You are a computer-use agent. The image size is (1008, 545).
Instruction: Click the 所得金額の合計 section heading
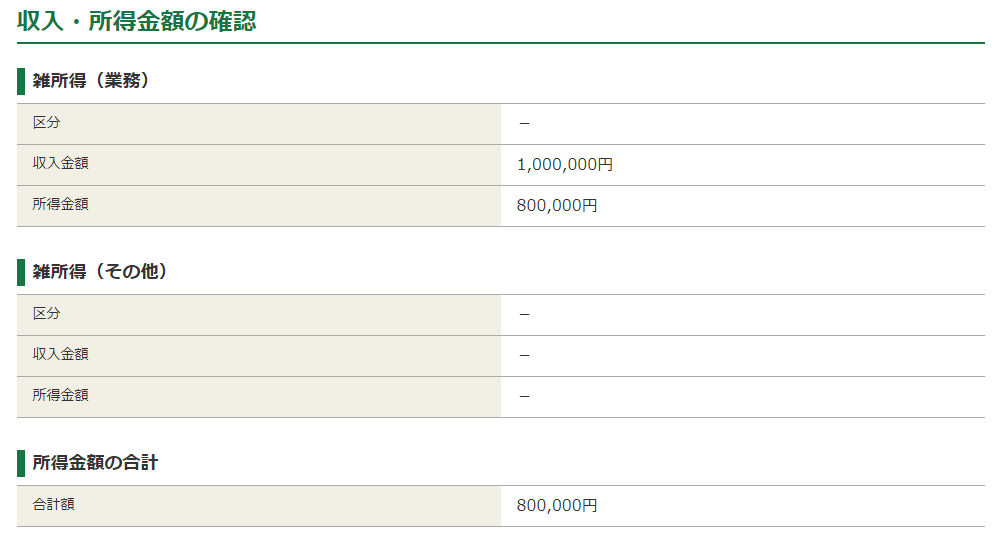[95, 463]
